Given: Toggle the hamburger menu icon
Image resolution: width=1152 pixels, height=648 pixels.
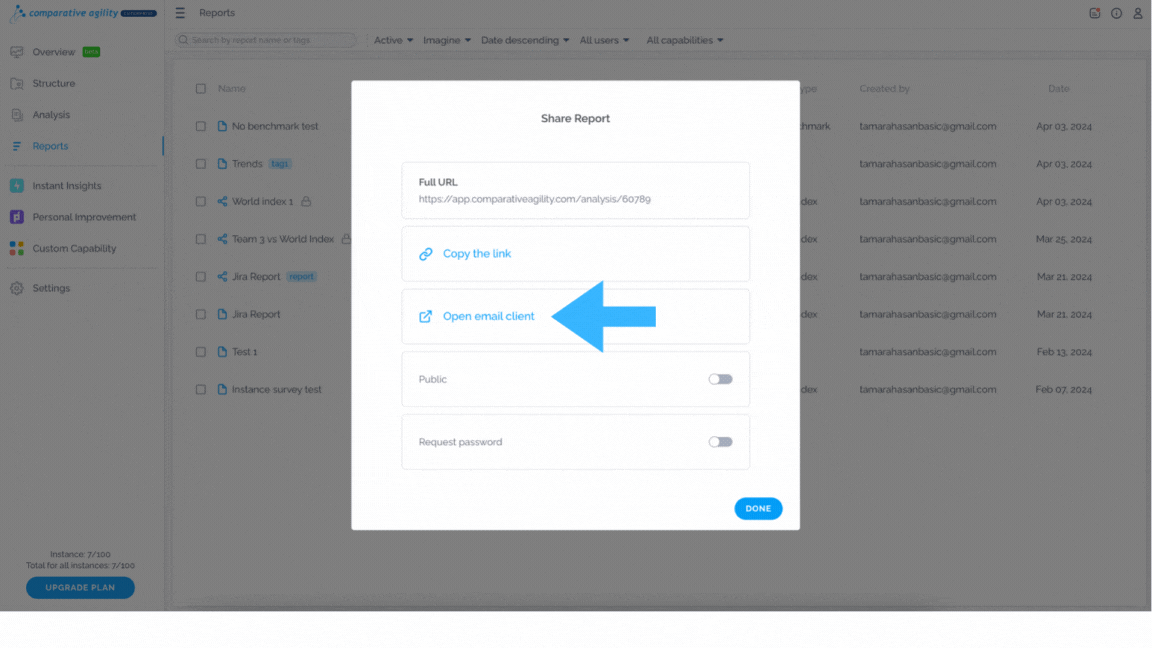Looking at the screenshot, I should [x=180, y=13].
